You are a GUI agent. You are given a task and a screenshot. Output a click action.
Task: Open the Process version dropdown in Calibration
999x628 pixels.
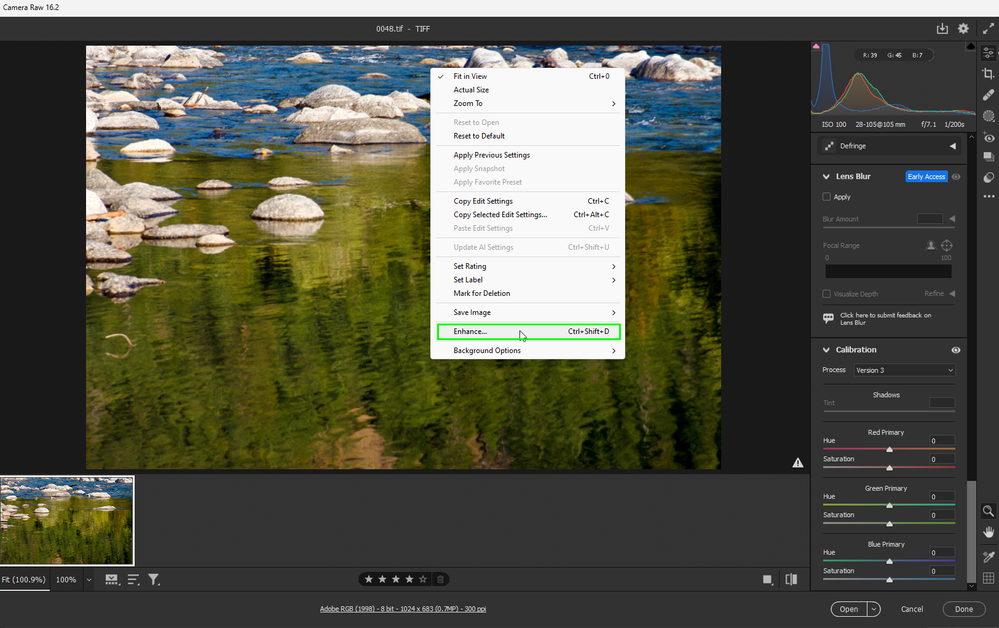click(903, 370)
